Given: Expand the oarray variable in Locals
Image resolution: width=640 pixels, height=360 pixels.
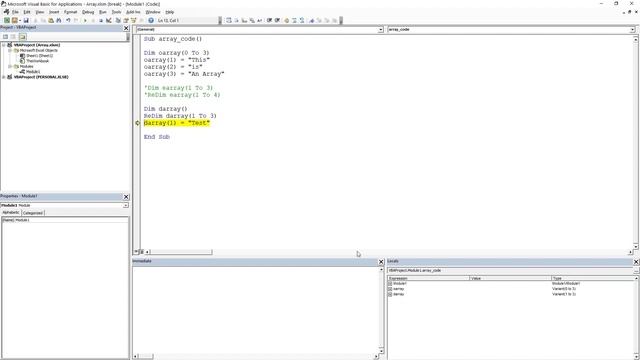Looking at the screenshot, I should tap(390, 289).
